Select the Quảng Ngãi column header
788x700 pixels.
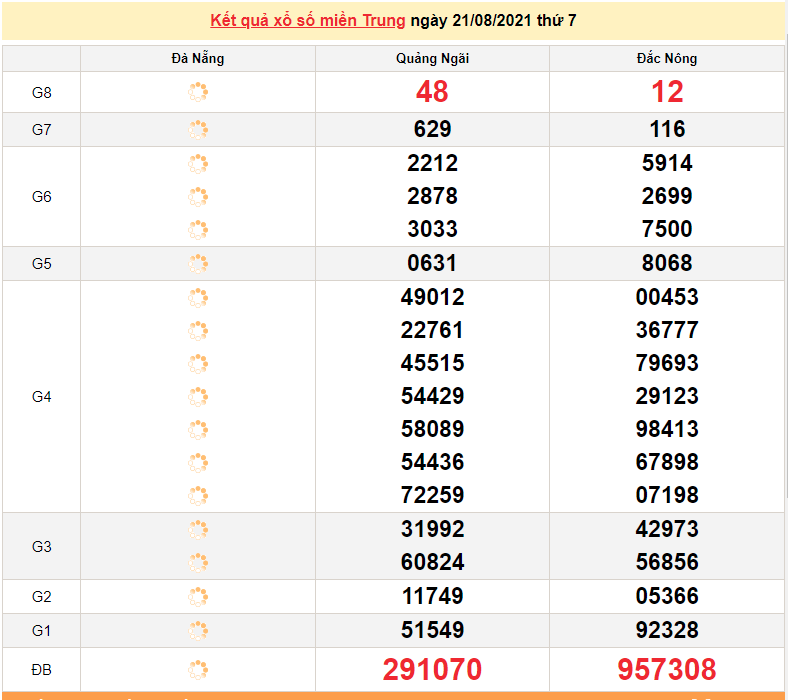[432, 58]
